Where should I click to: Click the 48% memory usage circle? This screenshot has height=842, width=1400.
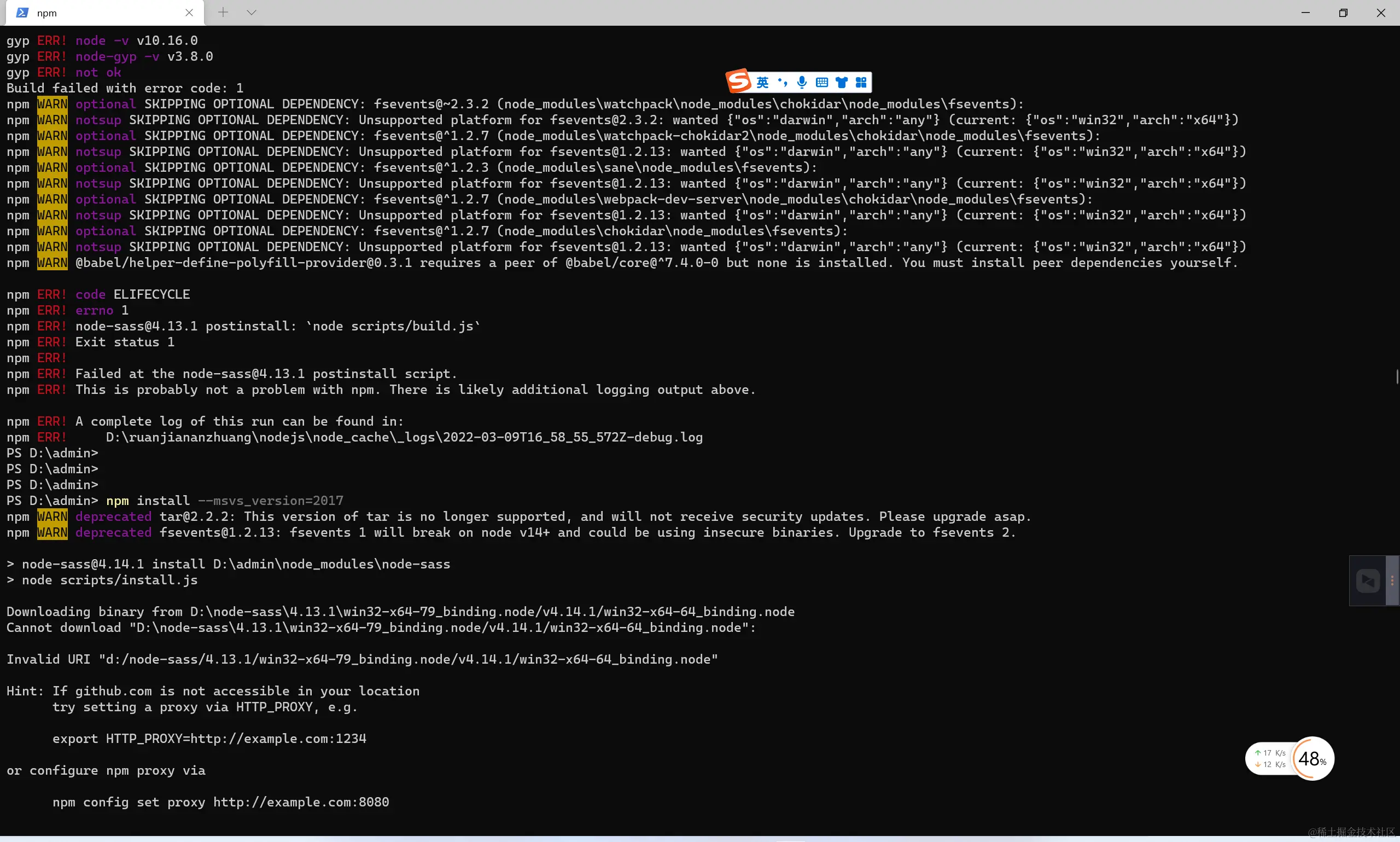coord(1312,759)
